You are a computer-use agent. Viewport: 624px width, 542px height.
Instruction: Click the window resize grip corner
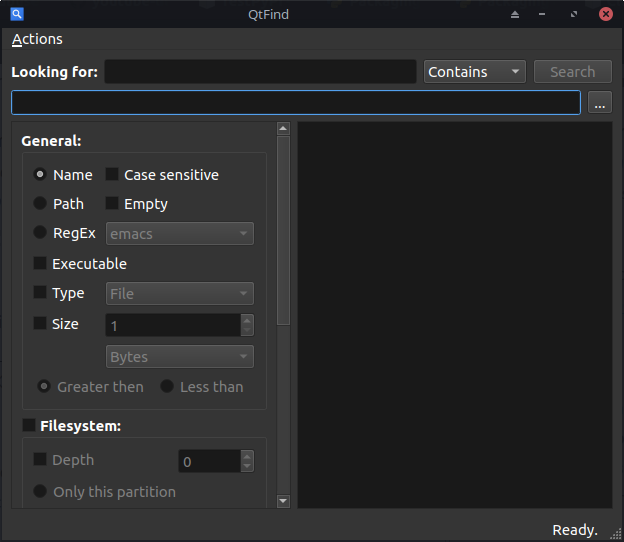(616, 534)
